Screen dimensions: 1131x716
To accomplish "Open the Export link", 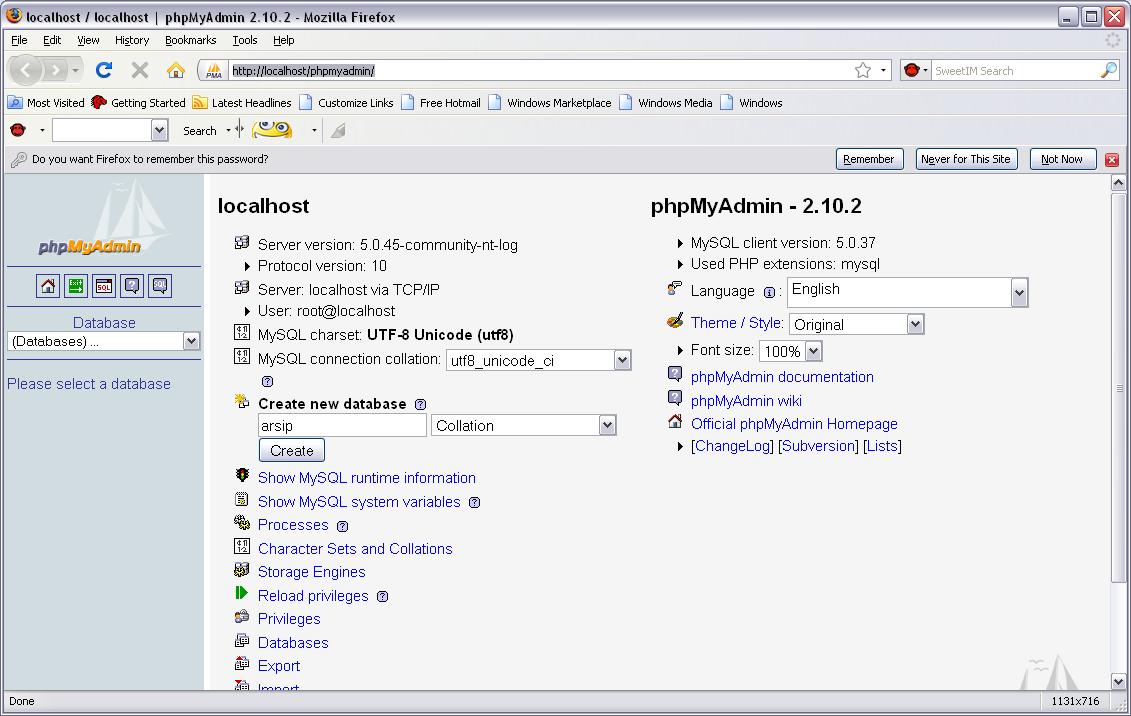I will [x=278, y=666].
